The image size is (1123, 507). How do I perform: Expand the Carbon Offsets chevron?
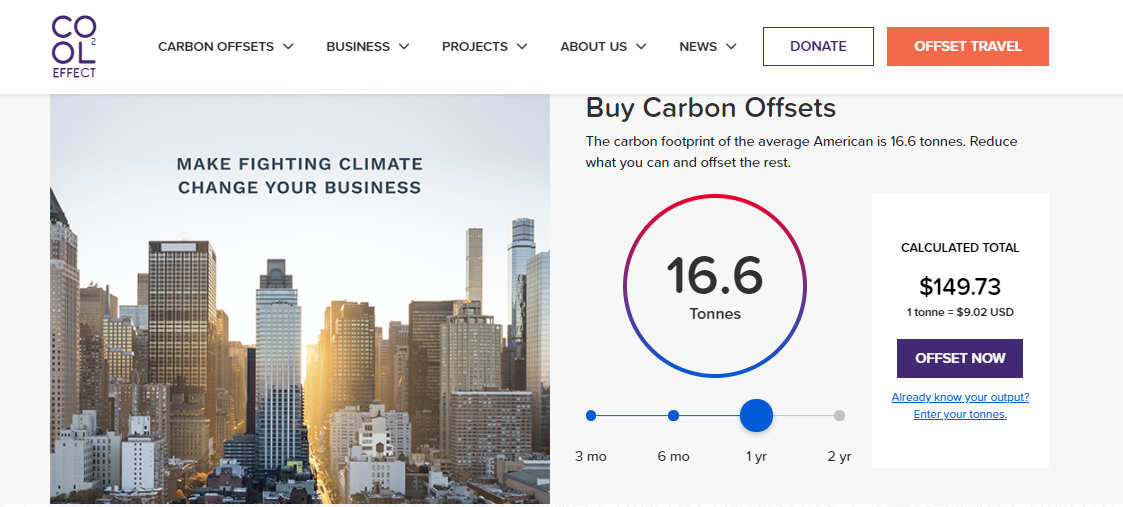[288, 47]
